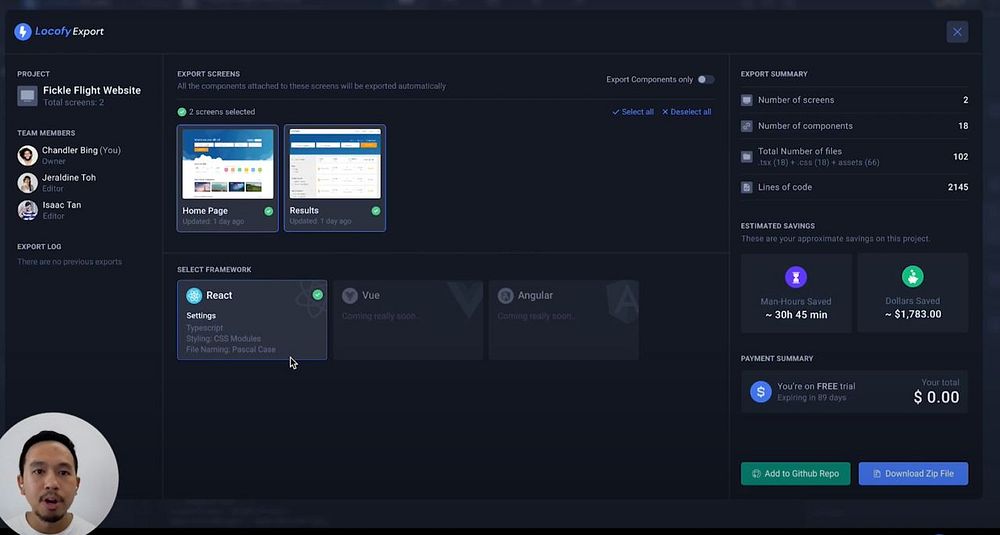The width and height of the screenshot is (1000, 535).
Task: Click the Download Zip File button
Action: click(913, 474)
